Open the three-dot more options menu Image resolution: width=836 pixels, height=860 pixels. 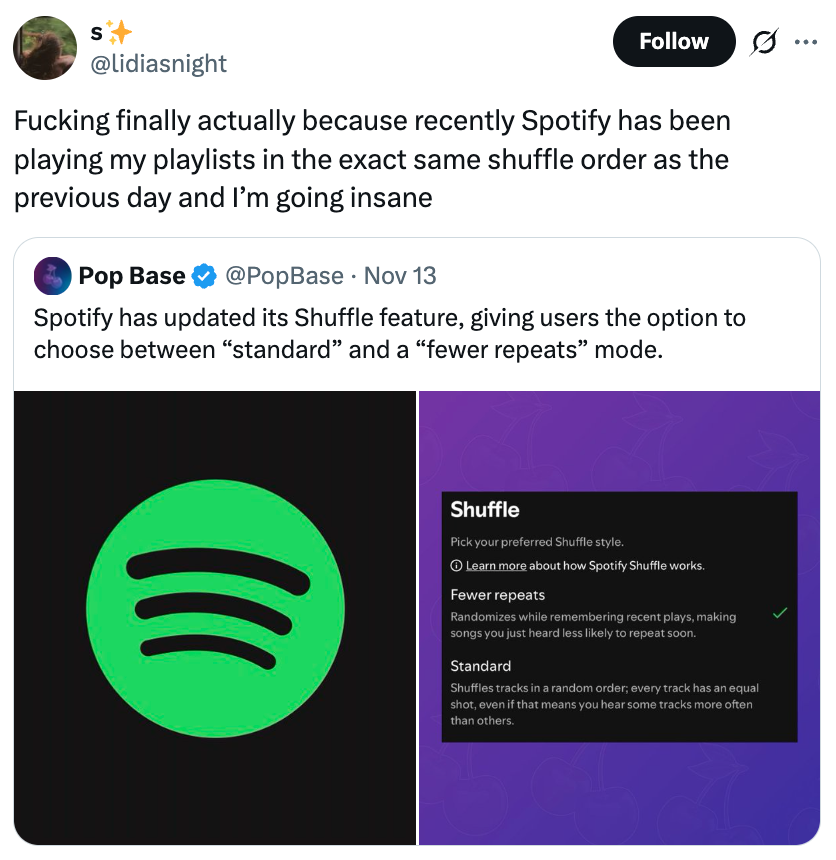(x=804, y=42)
